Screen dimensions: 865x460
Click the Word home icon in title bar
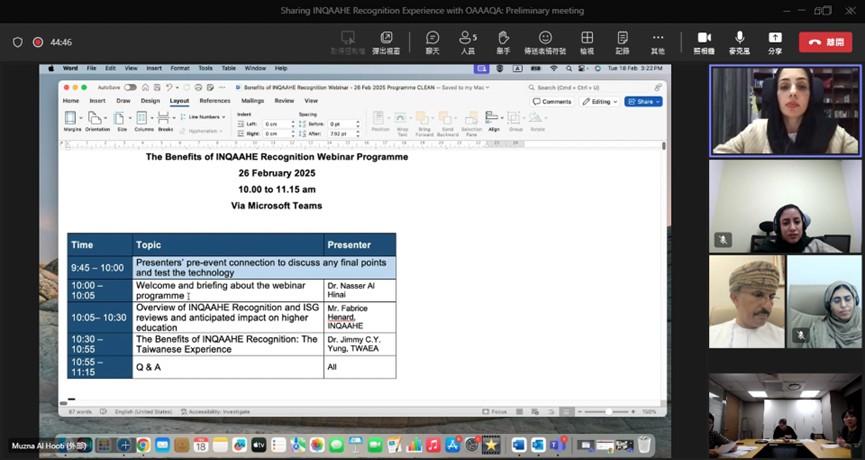pos(145,87)
